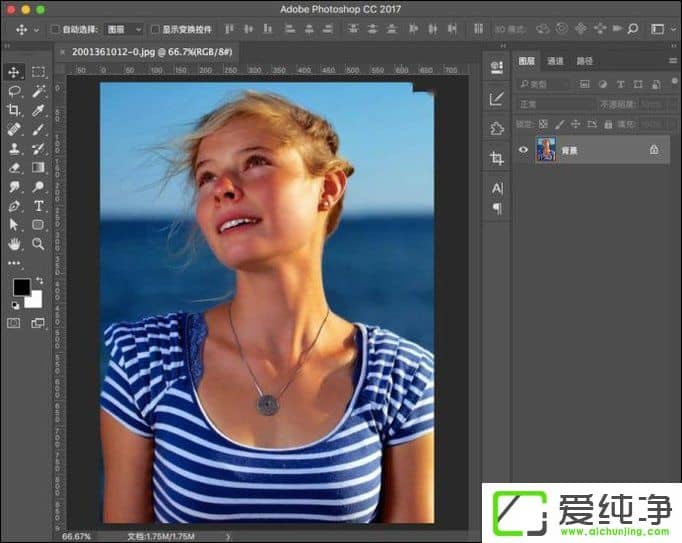Hide the 背景 layer with eye icon

tap(523, 150)
